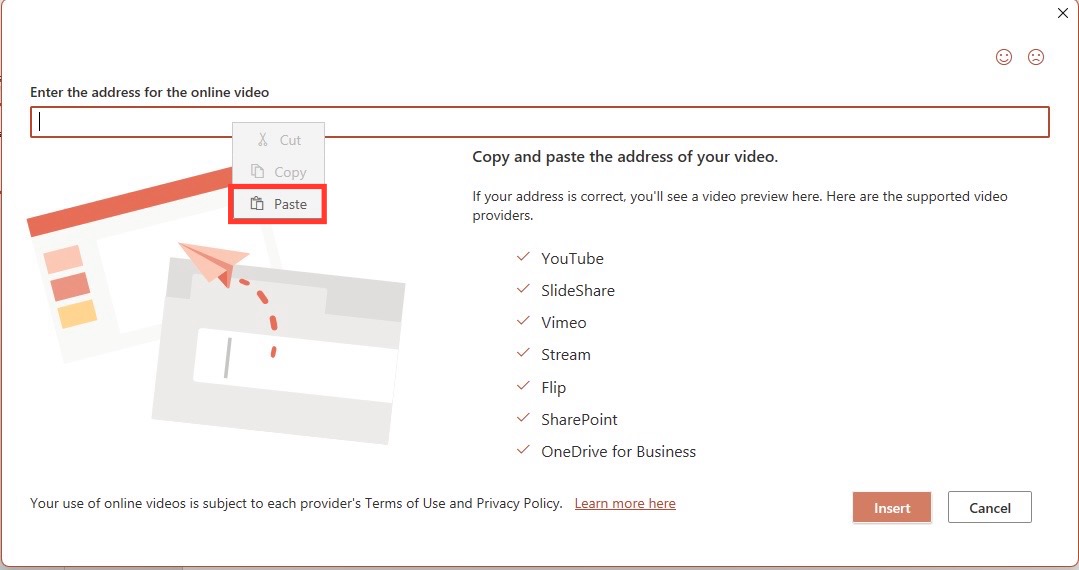Click the 'Copy and paste the address' heading
The image size is (1079, 570).
click(x=625, y=157)
